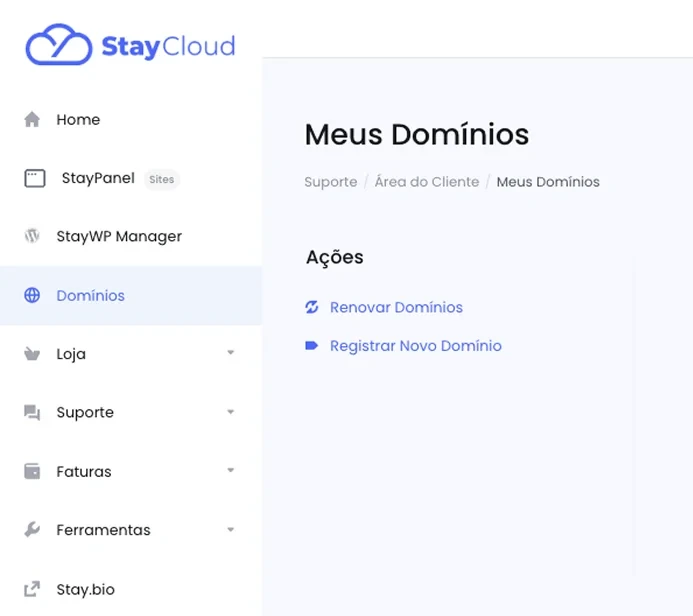Open the StayPanel menu item
Screen dimensions: 693x616
click(x=98, y=178)
